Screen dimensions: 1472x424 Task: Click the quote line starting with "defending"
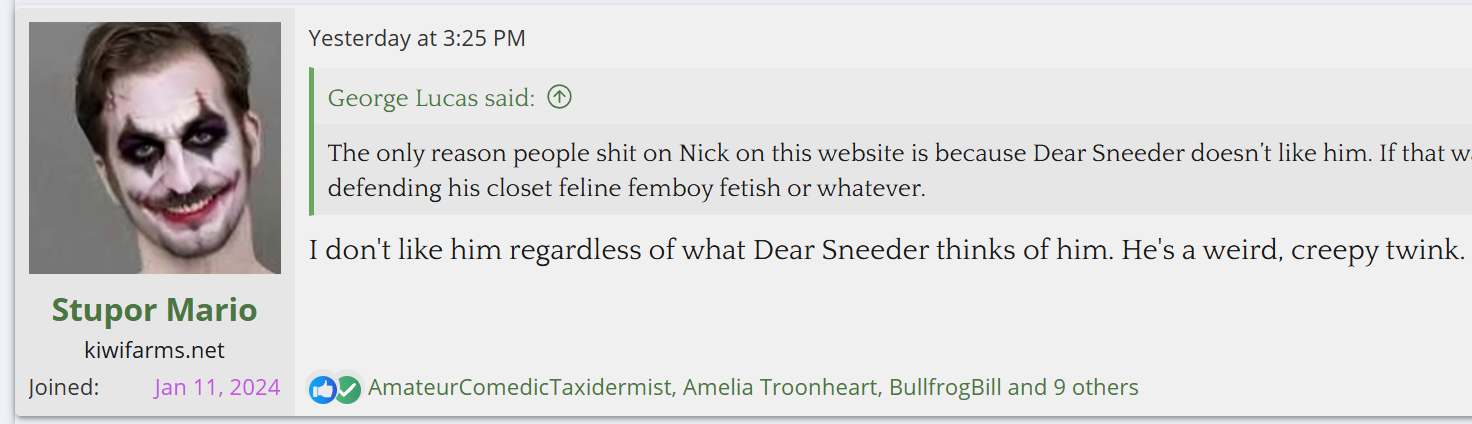click(626, 188)
